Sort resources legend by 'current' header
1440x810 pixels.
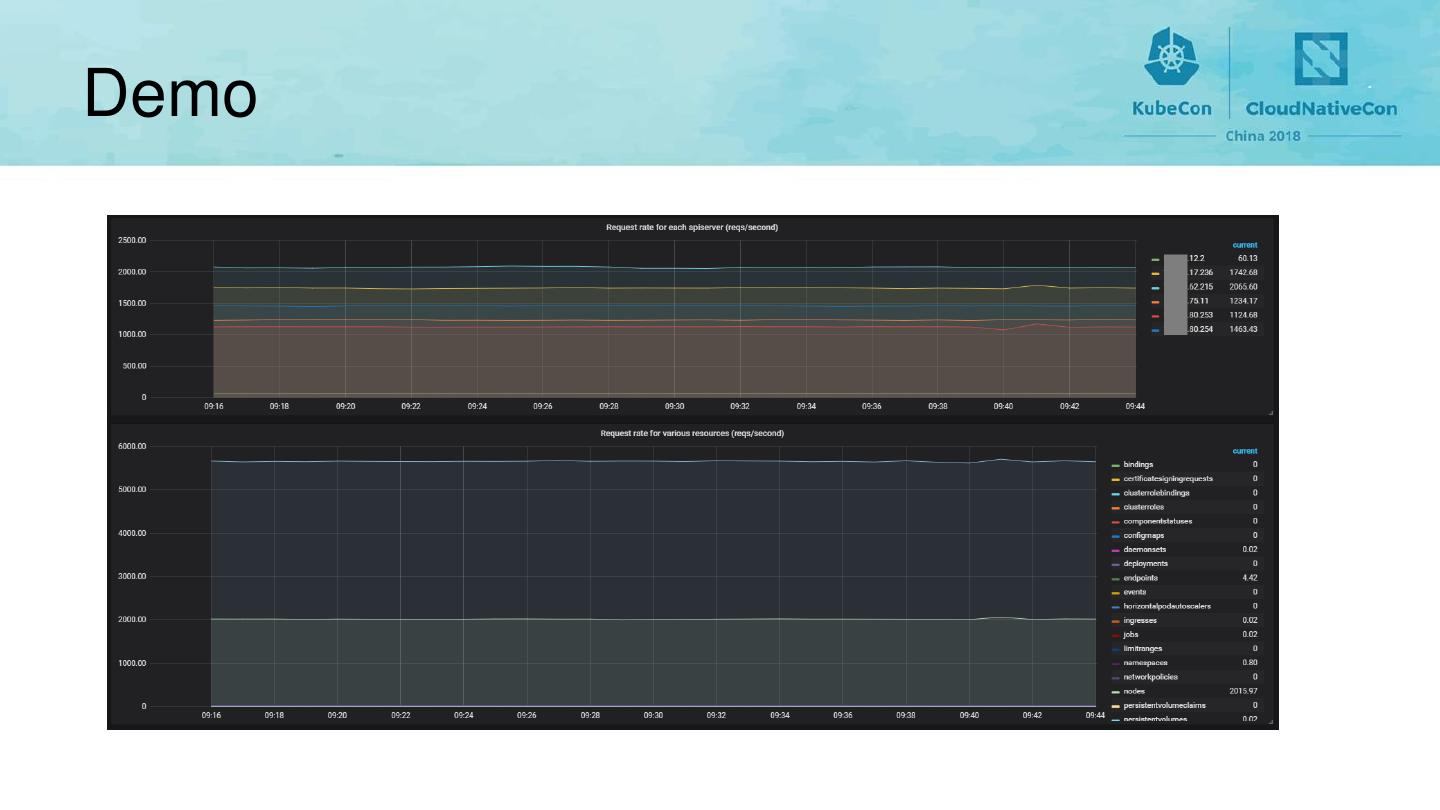tap(1244, 451)
